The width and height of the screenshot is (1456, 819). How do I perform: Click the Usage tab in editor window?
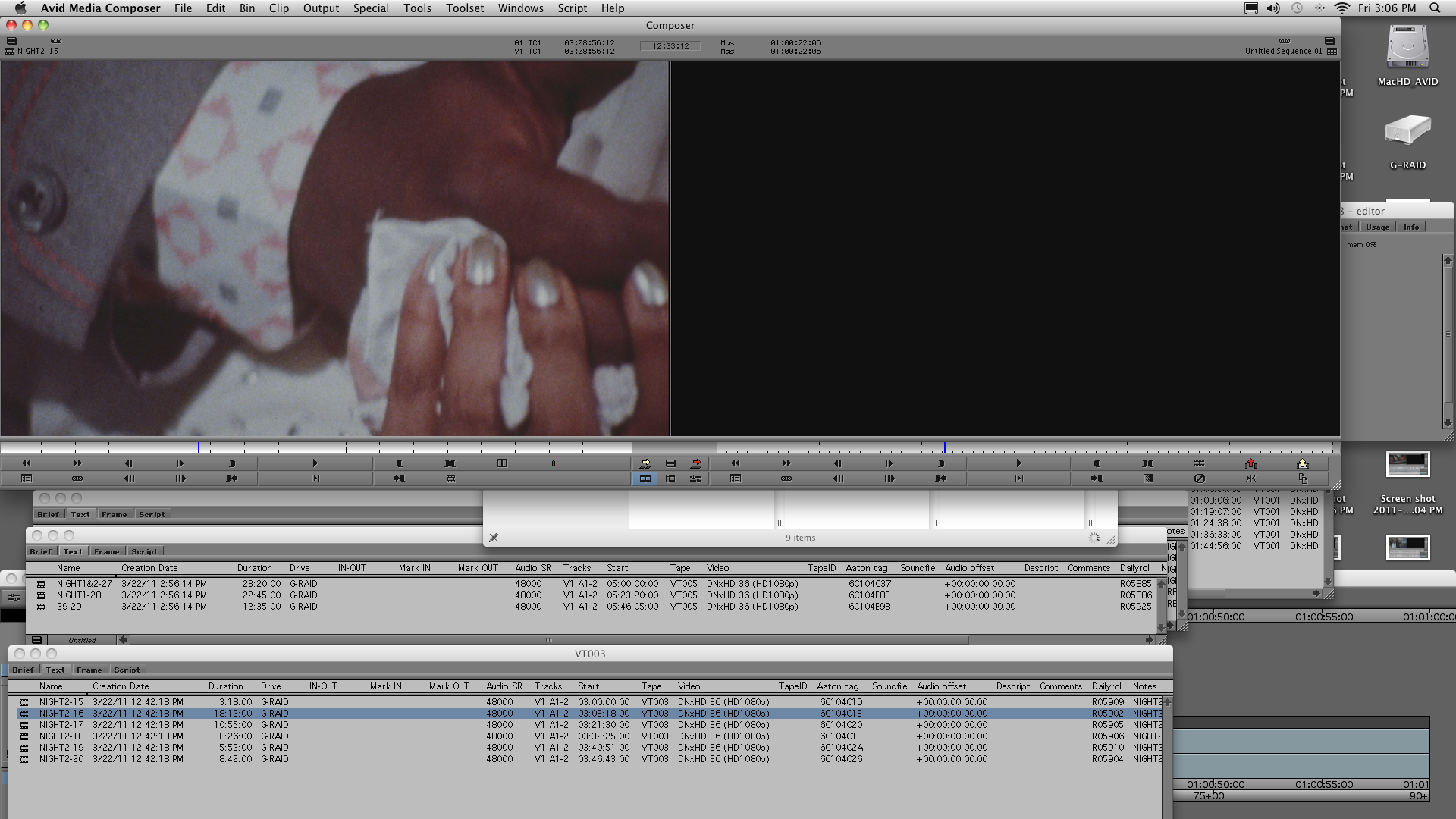[1377, 227]
